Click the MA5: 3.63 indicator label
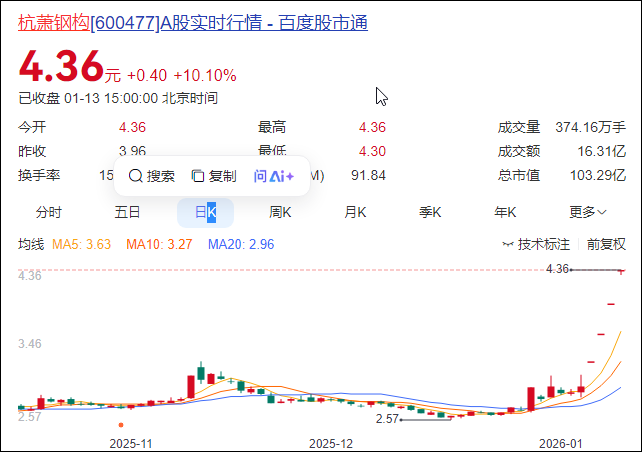 (81, 244)
